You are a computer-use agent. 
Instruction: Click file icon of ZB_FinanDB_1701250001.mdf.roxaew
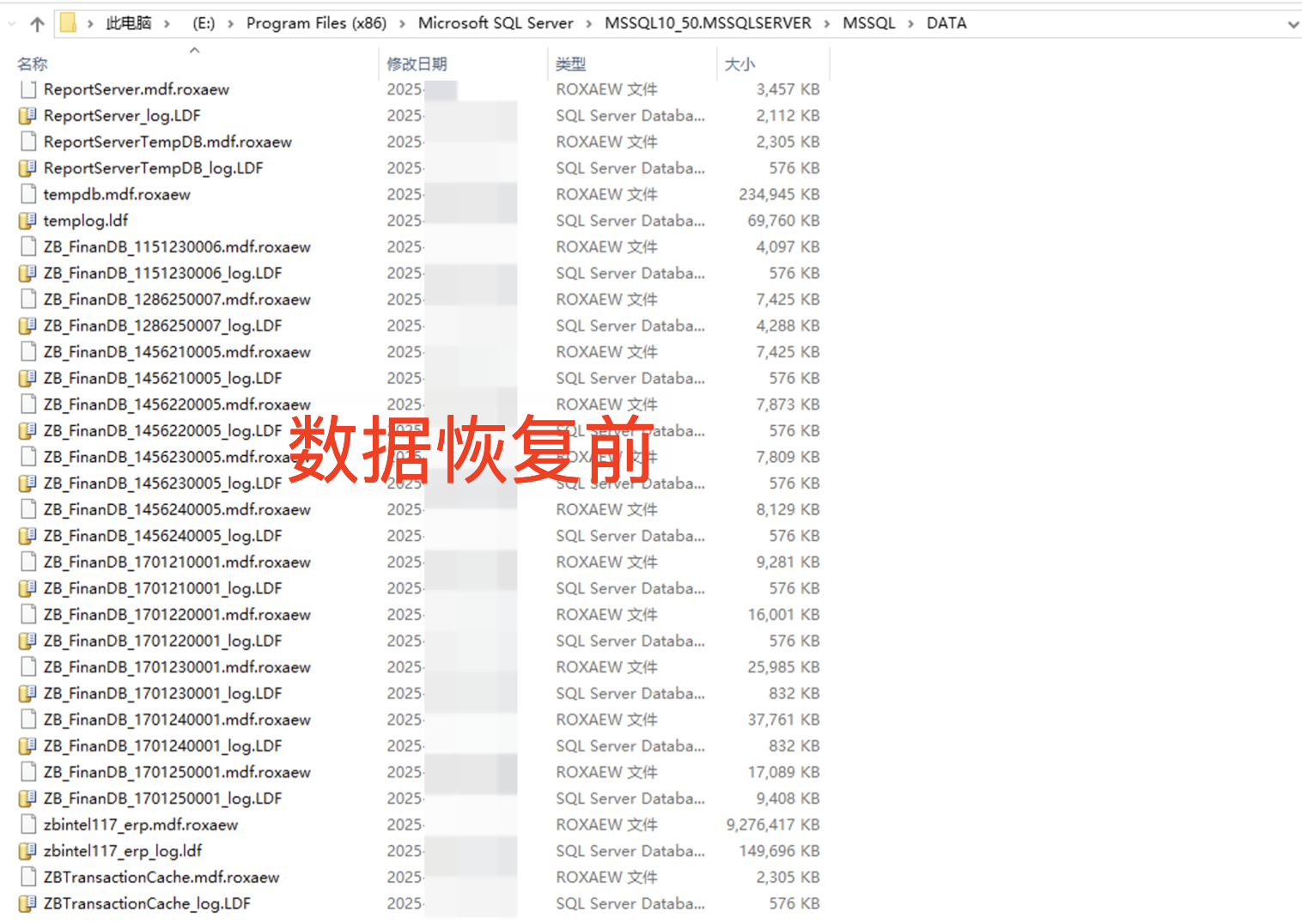tap(28, 772)
